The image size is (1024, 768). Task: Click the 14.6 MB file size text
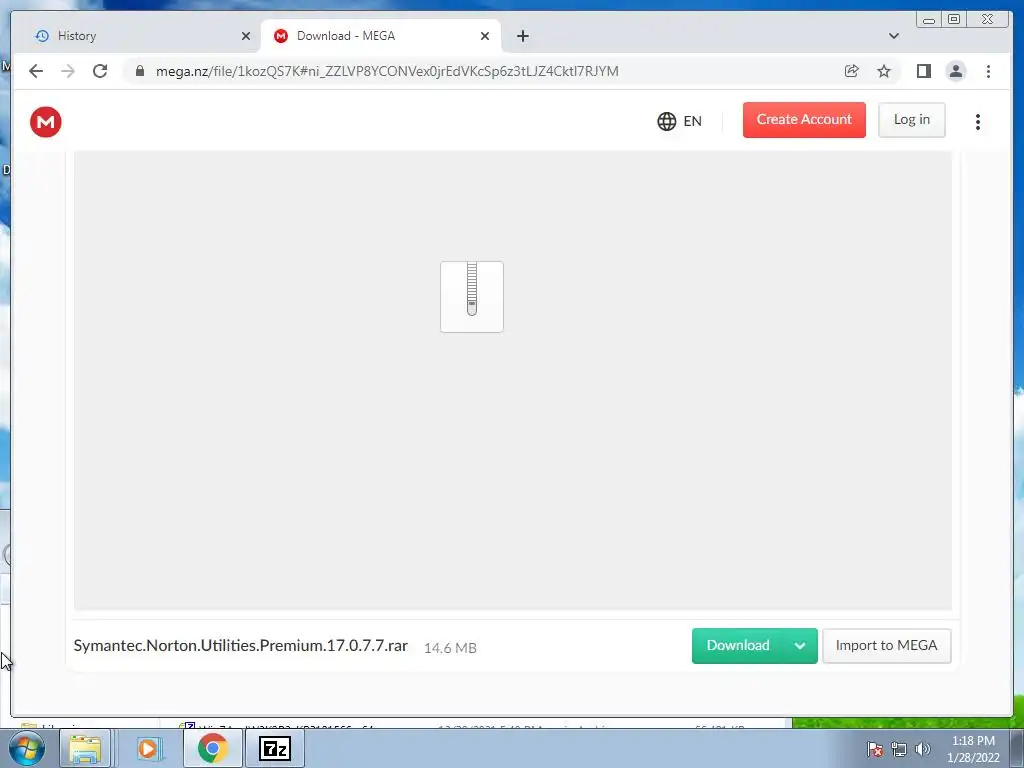tap(450, 648)
